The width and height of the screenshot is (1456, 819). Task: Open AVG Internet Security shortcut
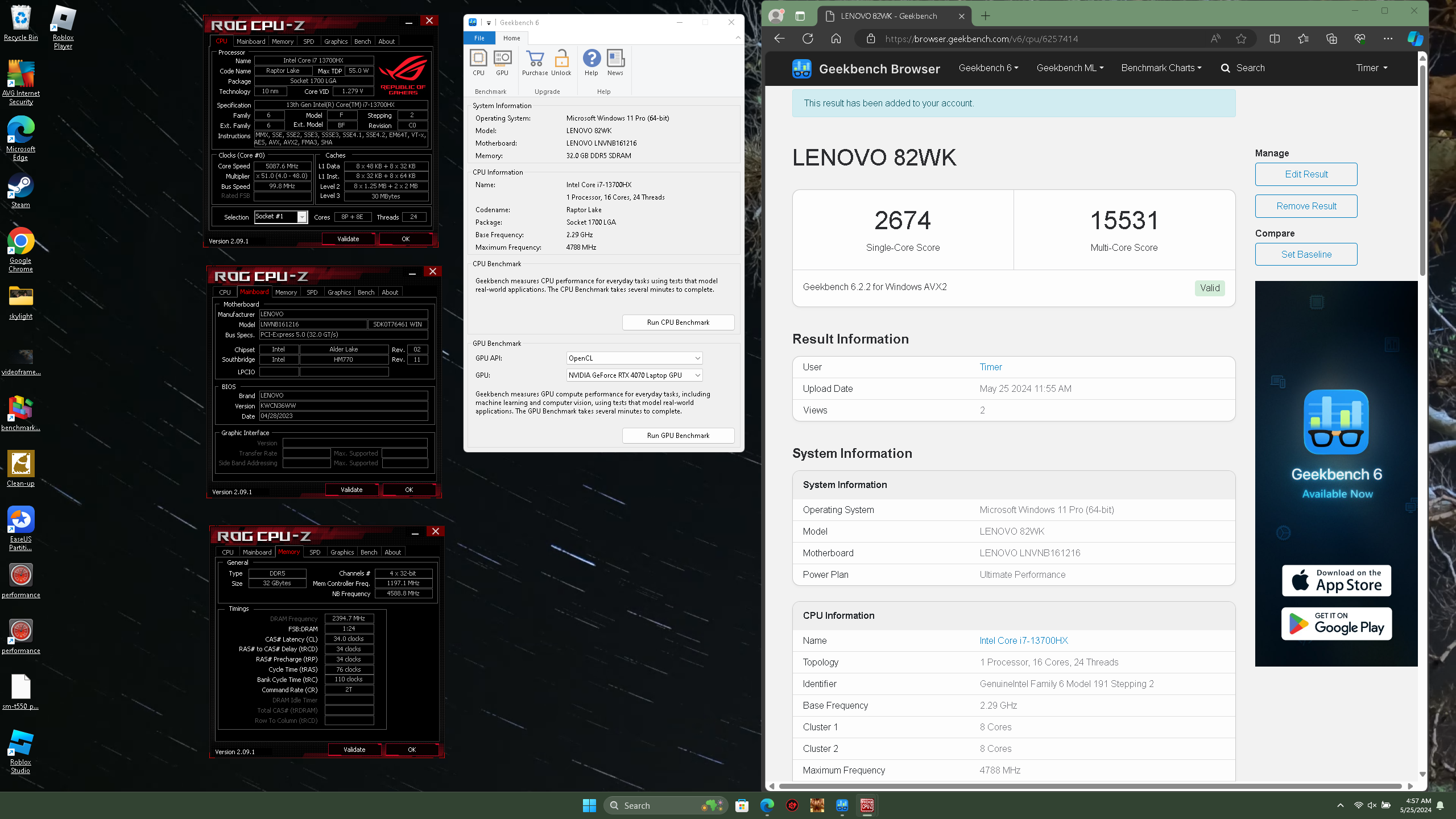[x=21, y=82]
